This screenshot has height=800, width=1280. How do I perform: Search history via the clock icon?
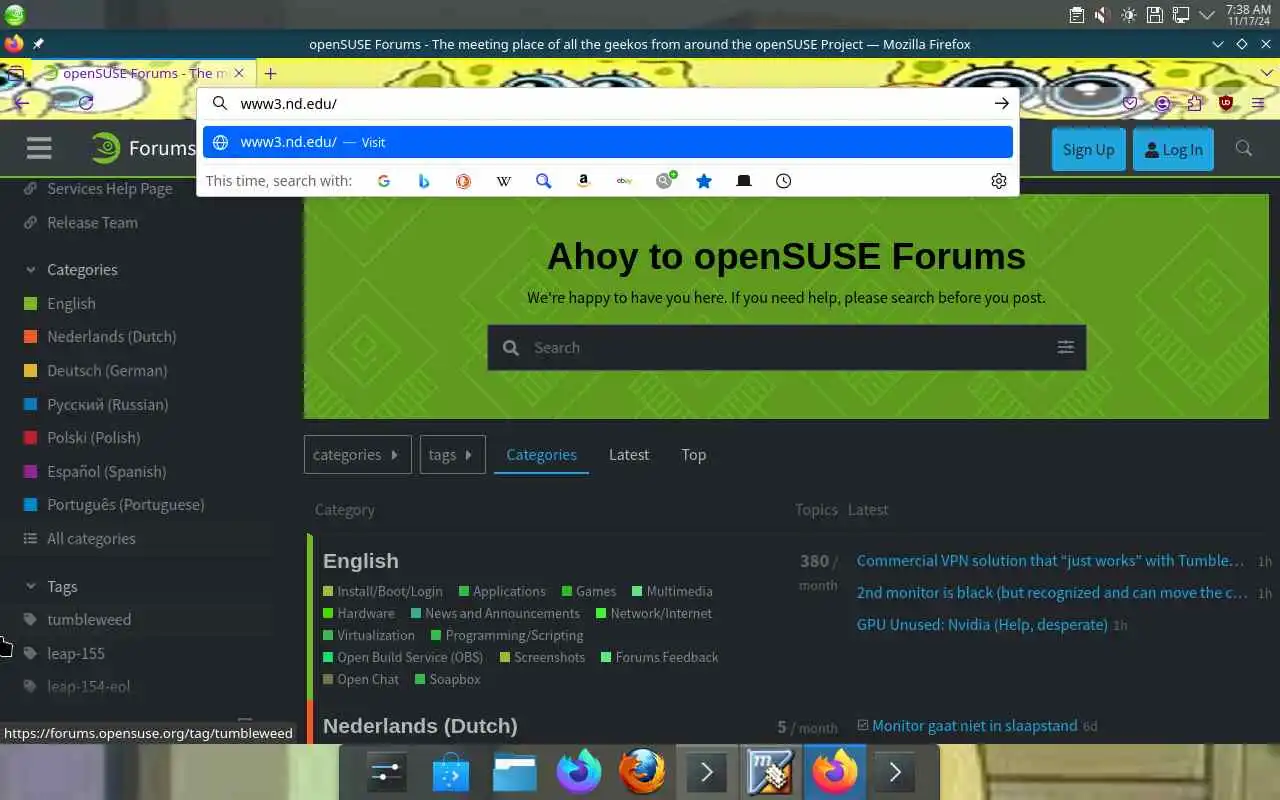(784, 181)
